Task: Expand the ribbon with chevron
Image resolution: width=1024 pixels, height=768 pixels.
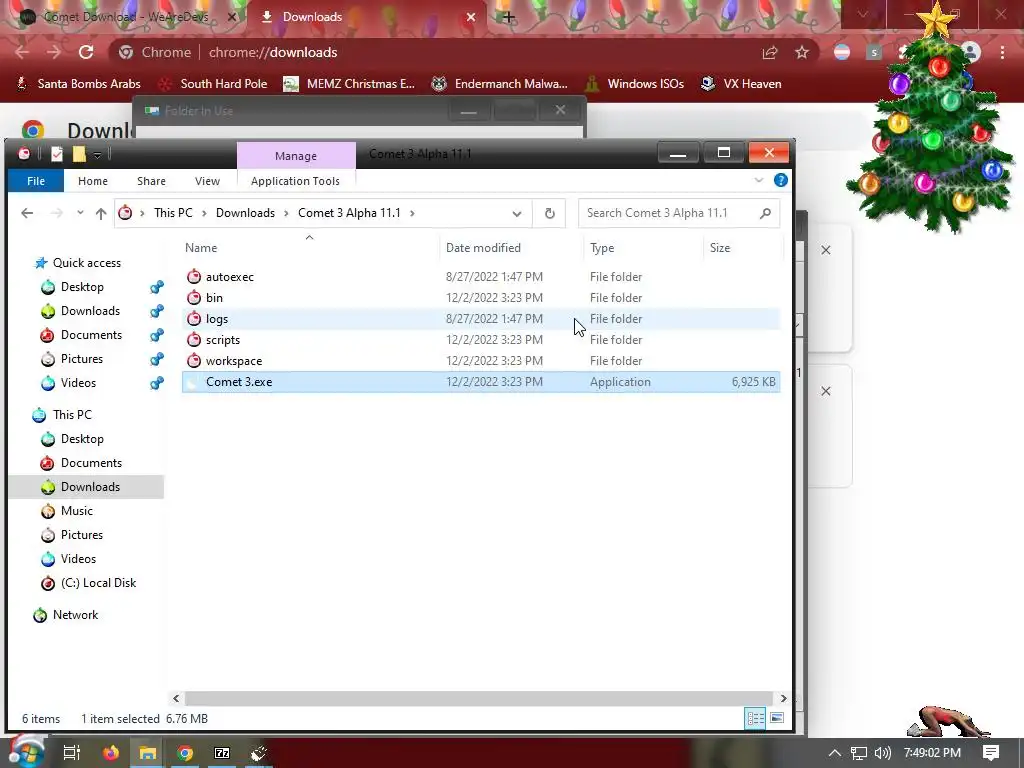Action: coord(759,180)
